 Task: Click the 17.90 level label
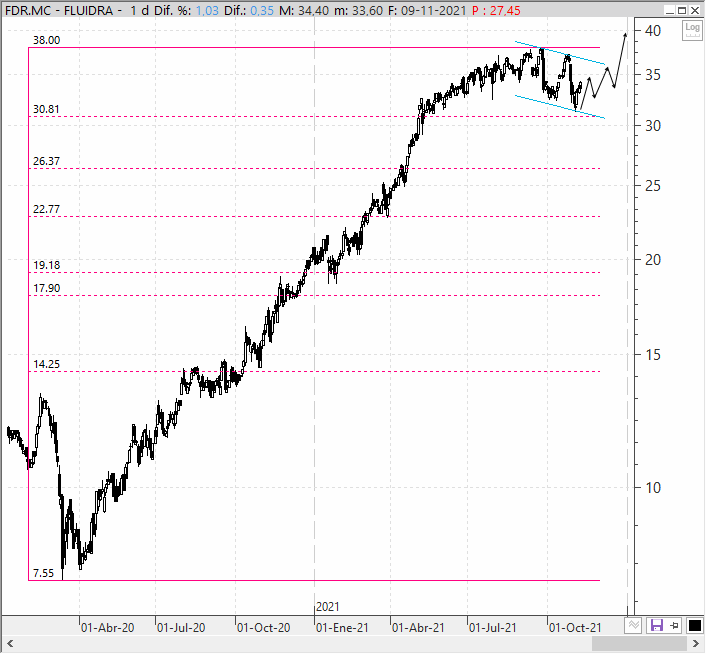coord(46,288)
